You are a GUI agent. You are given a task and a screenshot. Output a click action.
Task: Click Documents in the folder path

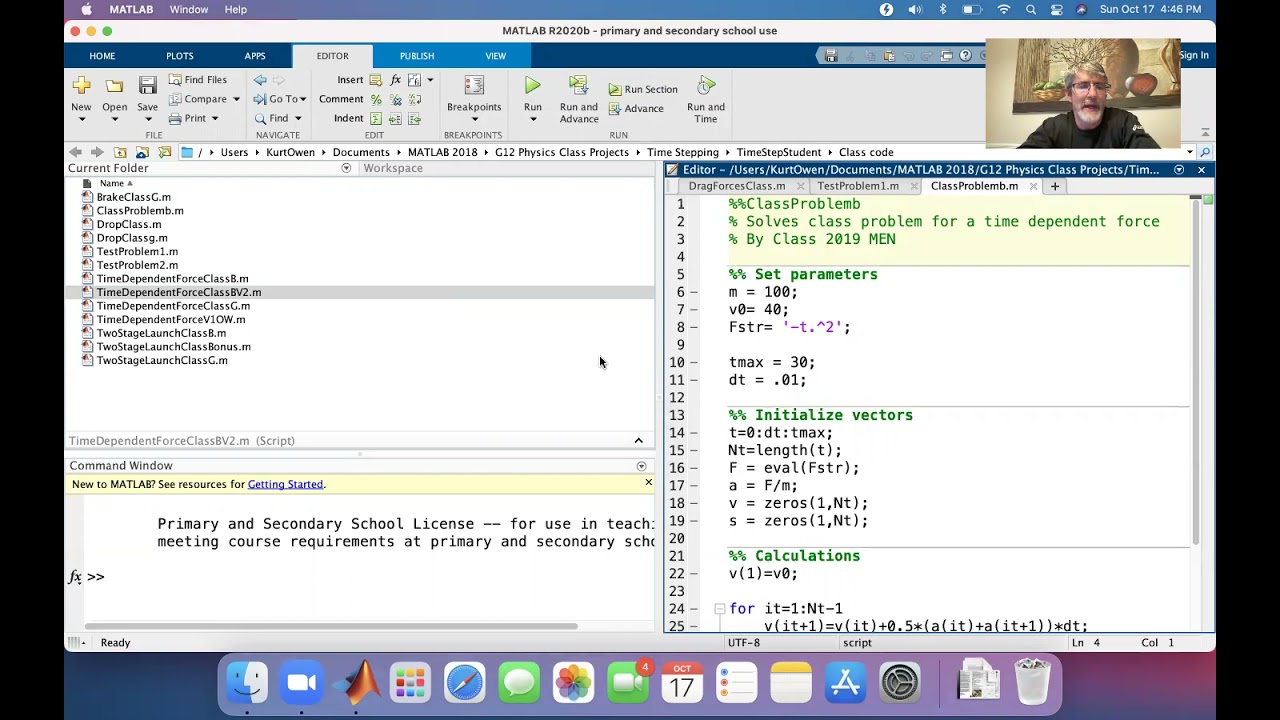pos(361,152)
